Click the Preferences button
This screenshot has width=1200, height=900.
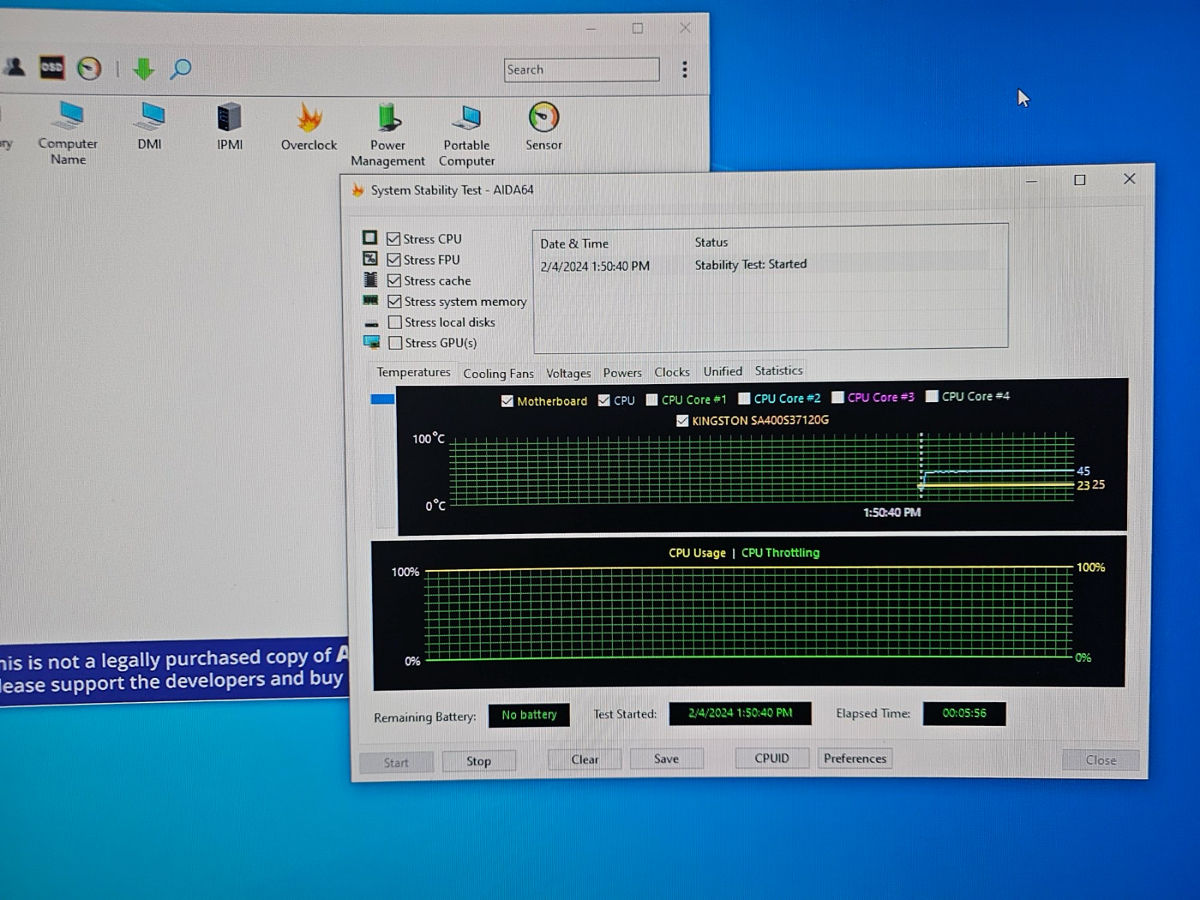coord(854,759)
